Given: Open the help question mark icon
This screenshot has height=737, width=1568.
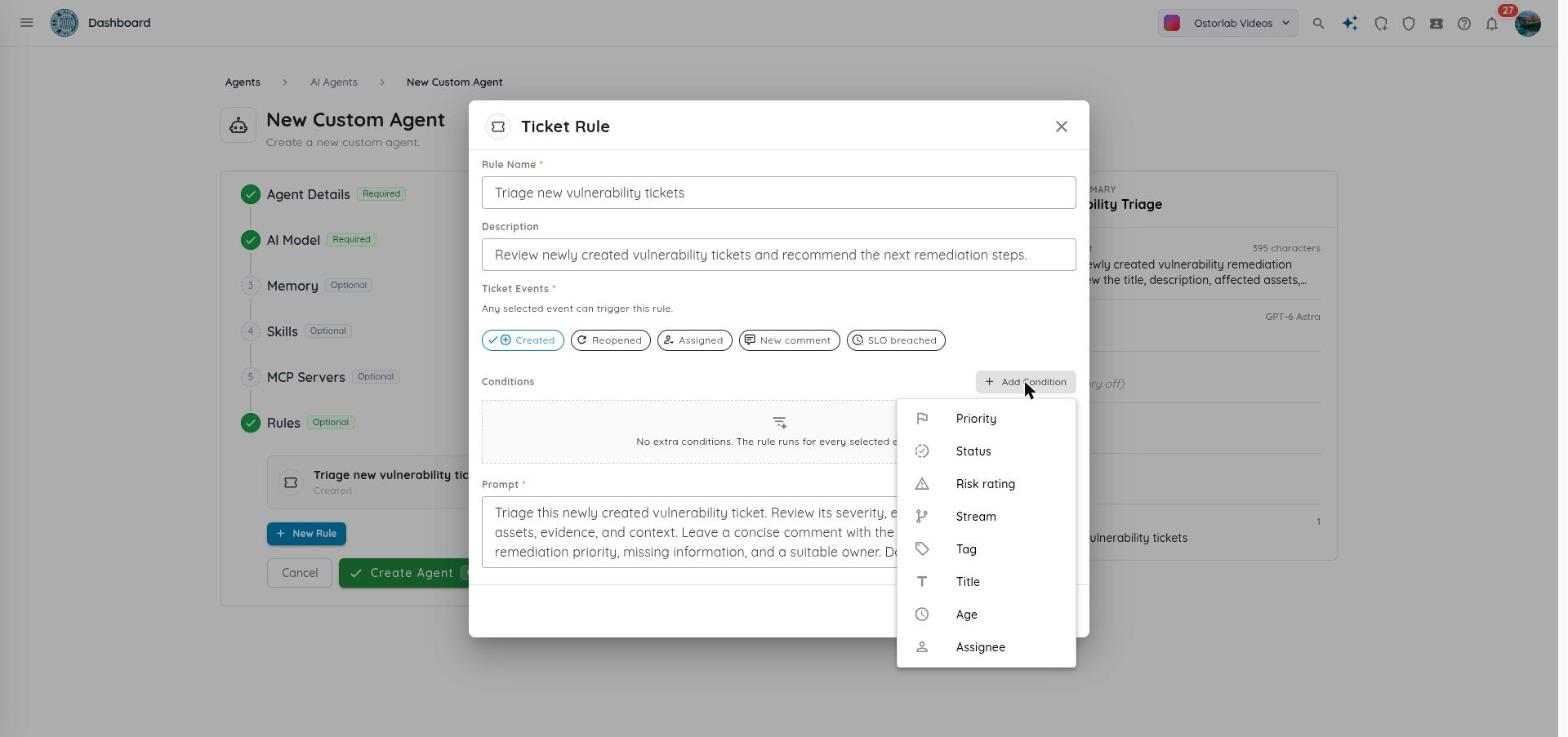Looking at the screenshot, I should coord(1464,23).
